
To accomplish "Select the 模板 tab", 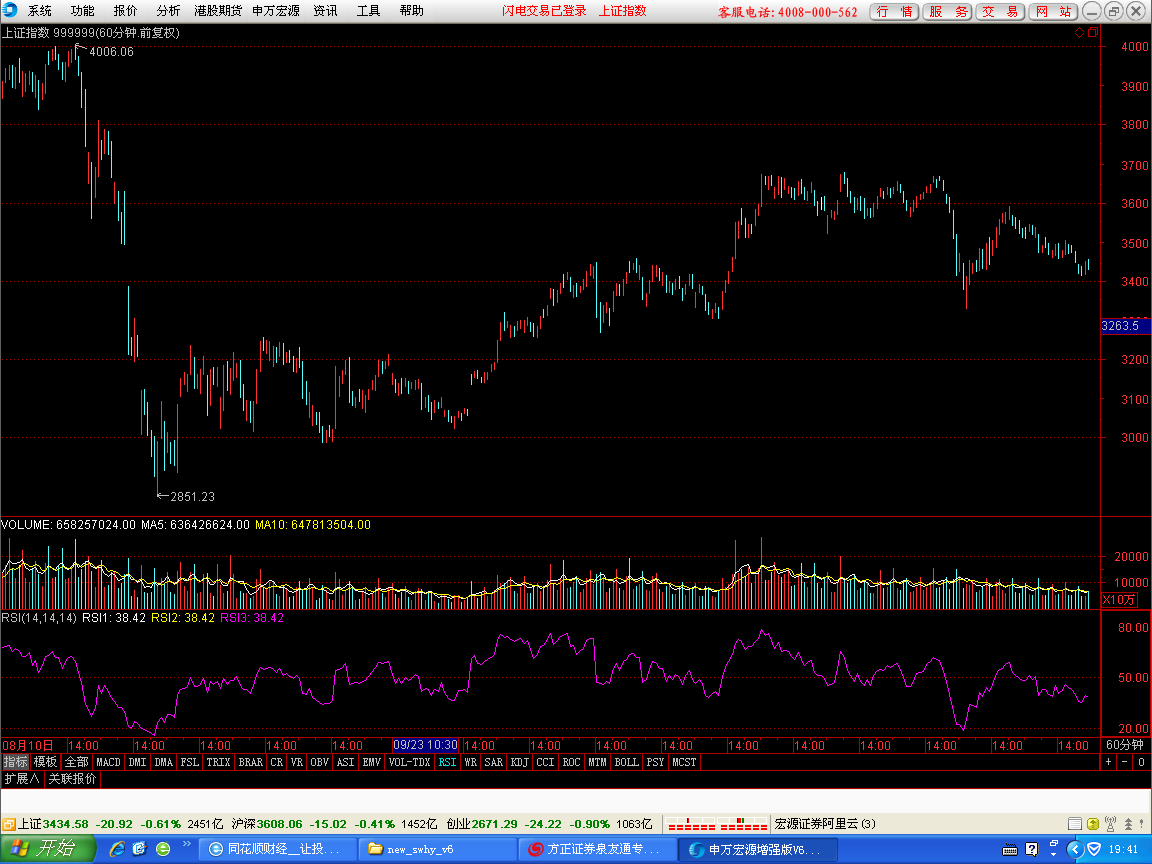I will point(45,762).
